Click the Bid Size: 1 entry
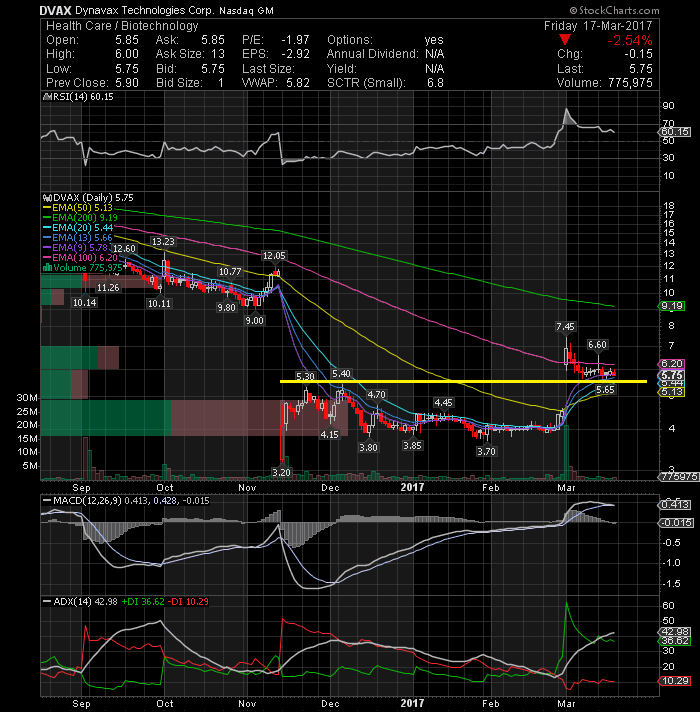The image size is (700, 712). tap(190, 83)
